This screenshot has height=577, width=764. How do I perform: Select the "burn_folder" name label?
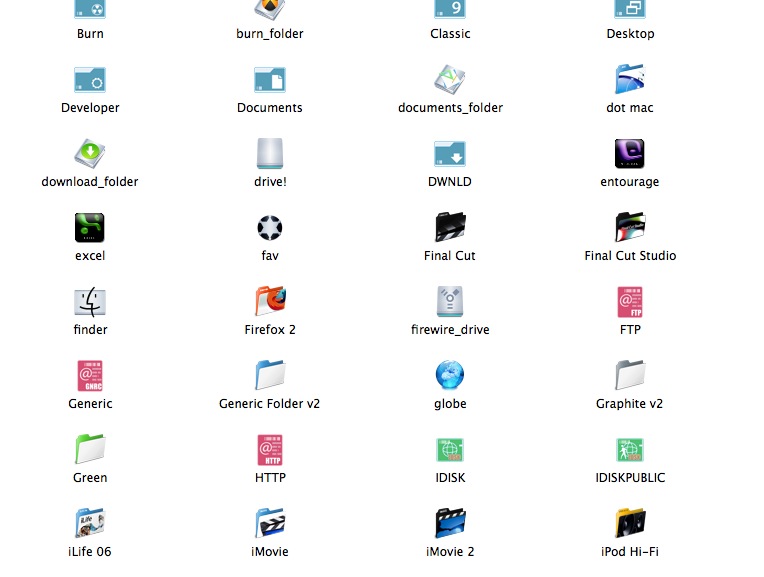click(270, 34)
